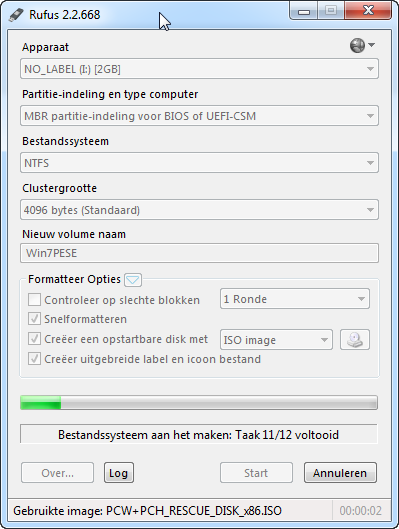Open the Partitie-indeling dropdown
This screenshot has height=529, width=399.
click(x=199, y=116)
